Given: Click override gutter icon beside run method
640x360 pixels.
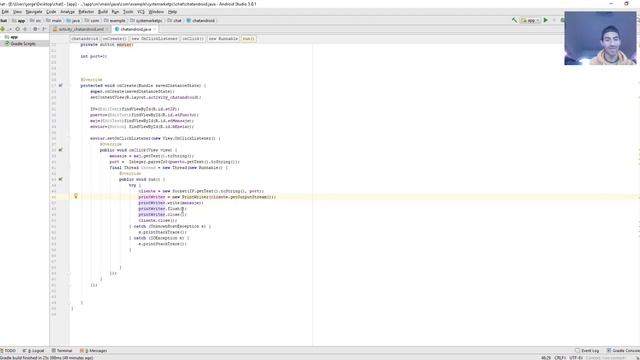Looking at the screenshot, I should [60, 179].
